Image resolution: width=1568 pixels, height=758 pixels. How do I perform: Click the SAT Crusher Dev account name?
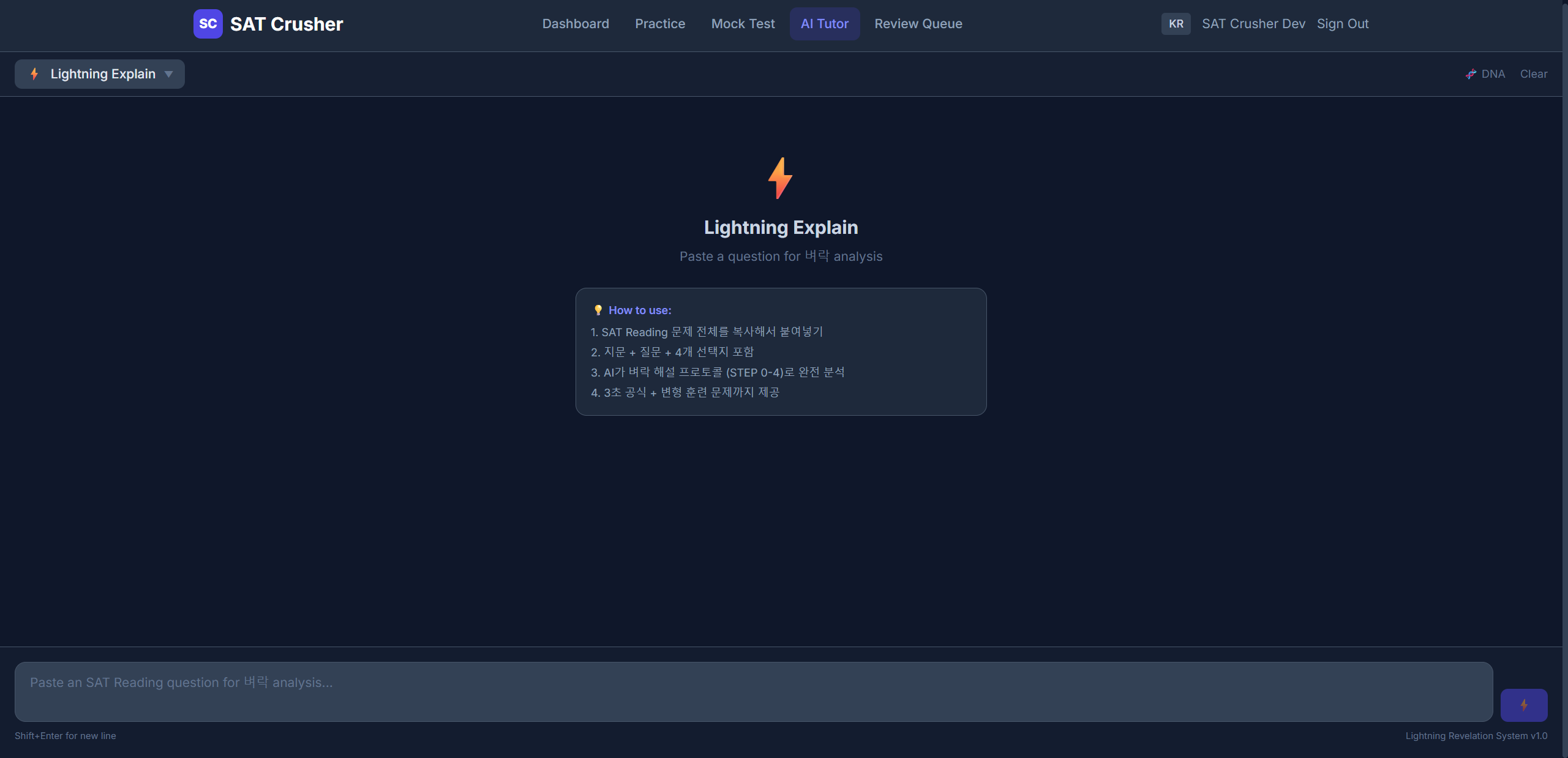point(1253,23)
